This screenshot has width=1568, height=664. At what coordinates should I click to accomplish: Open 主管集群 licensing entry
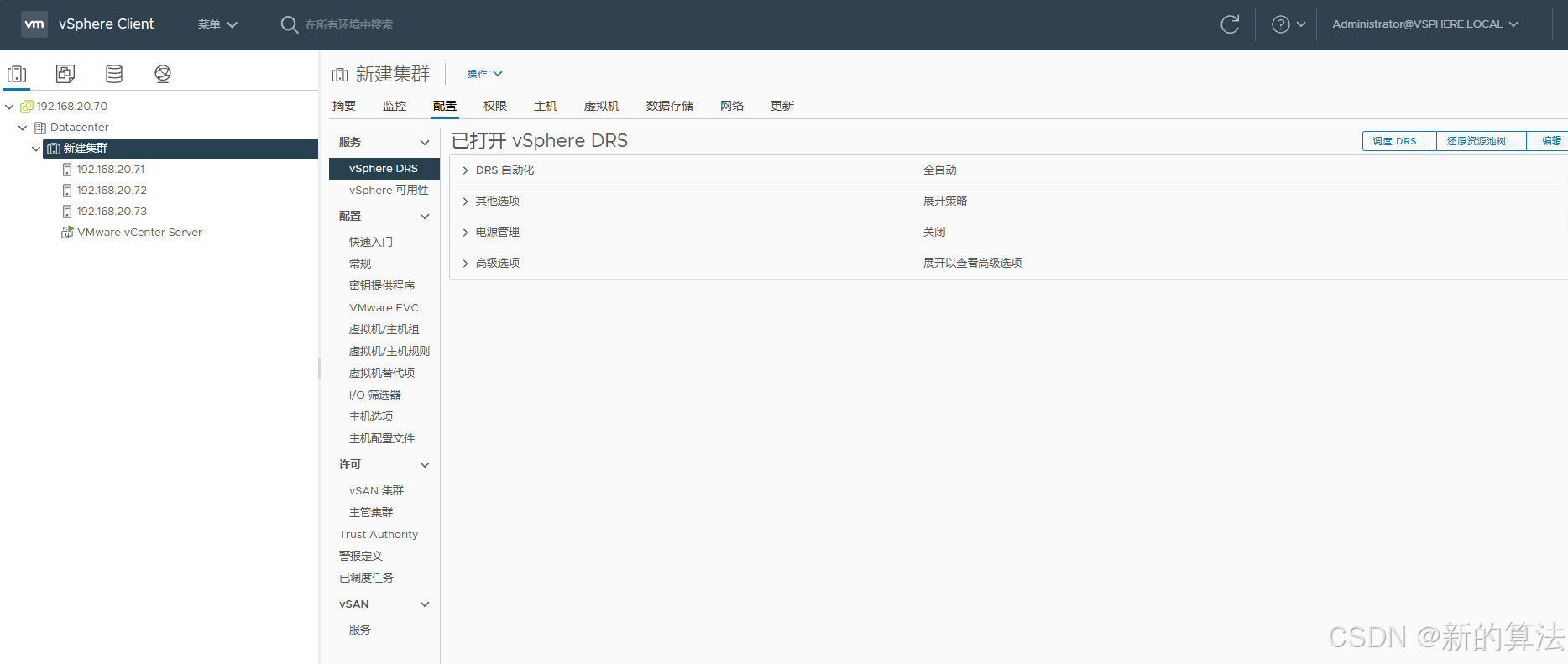tap(371, 512)
